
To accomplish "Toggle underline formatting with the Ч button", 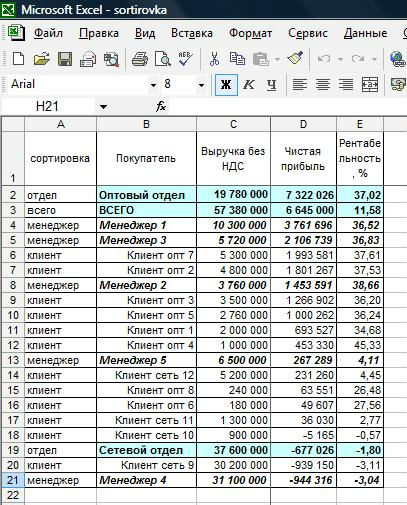I will [x=272, y=85].
